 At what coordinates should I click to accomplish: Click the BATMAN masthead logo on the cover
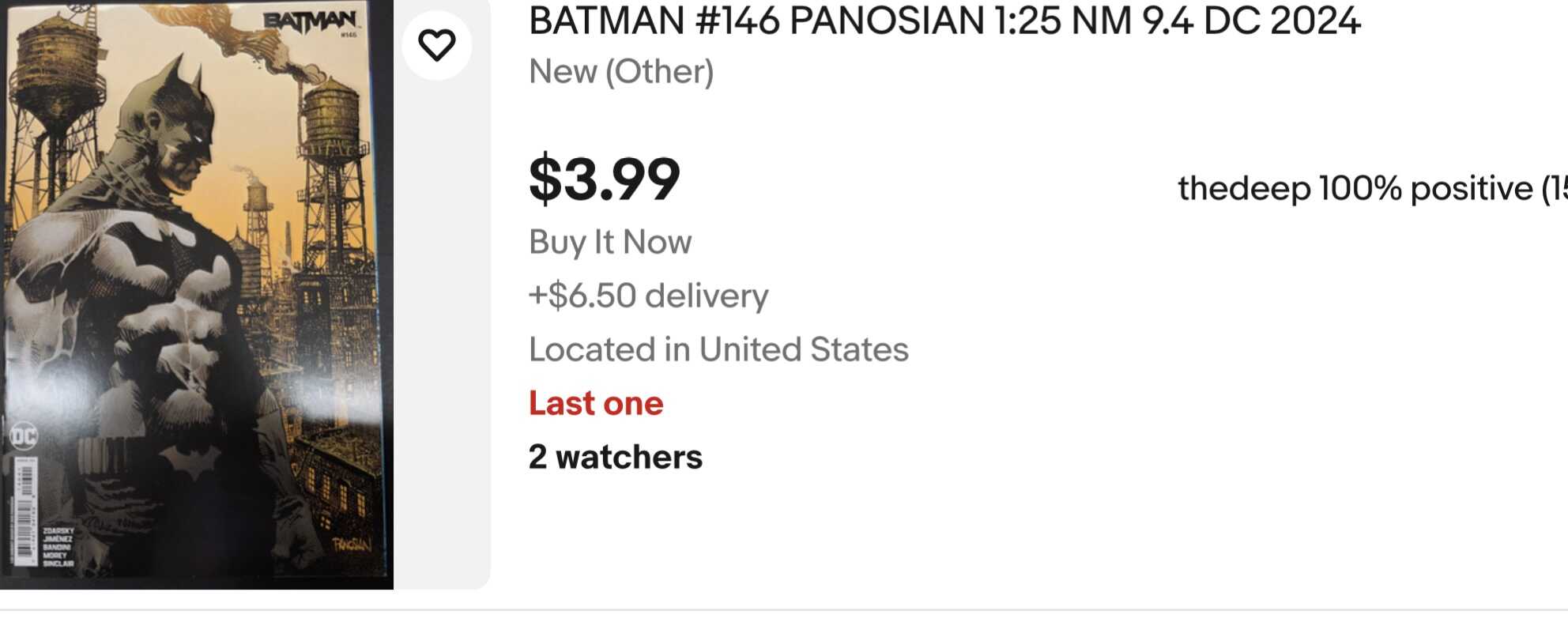(310, 21)
